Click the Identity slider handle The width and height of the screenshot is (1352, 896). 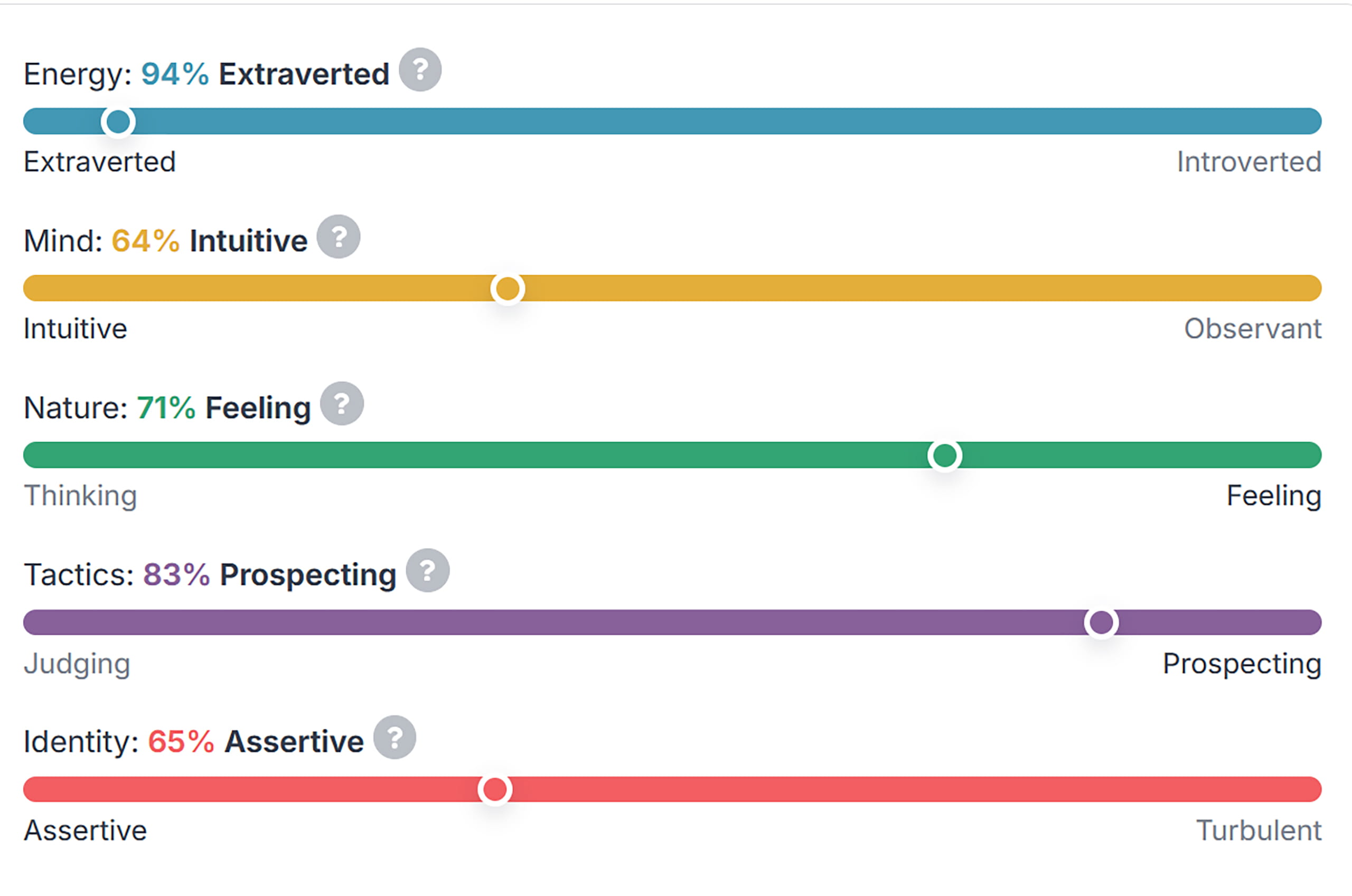click(496, 790)
